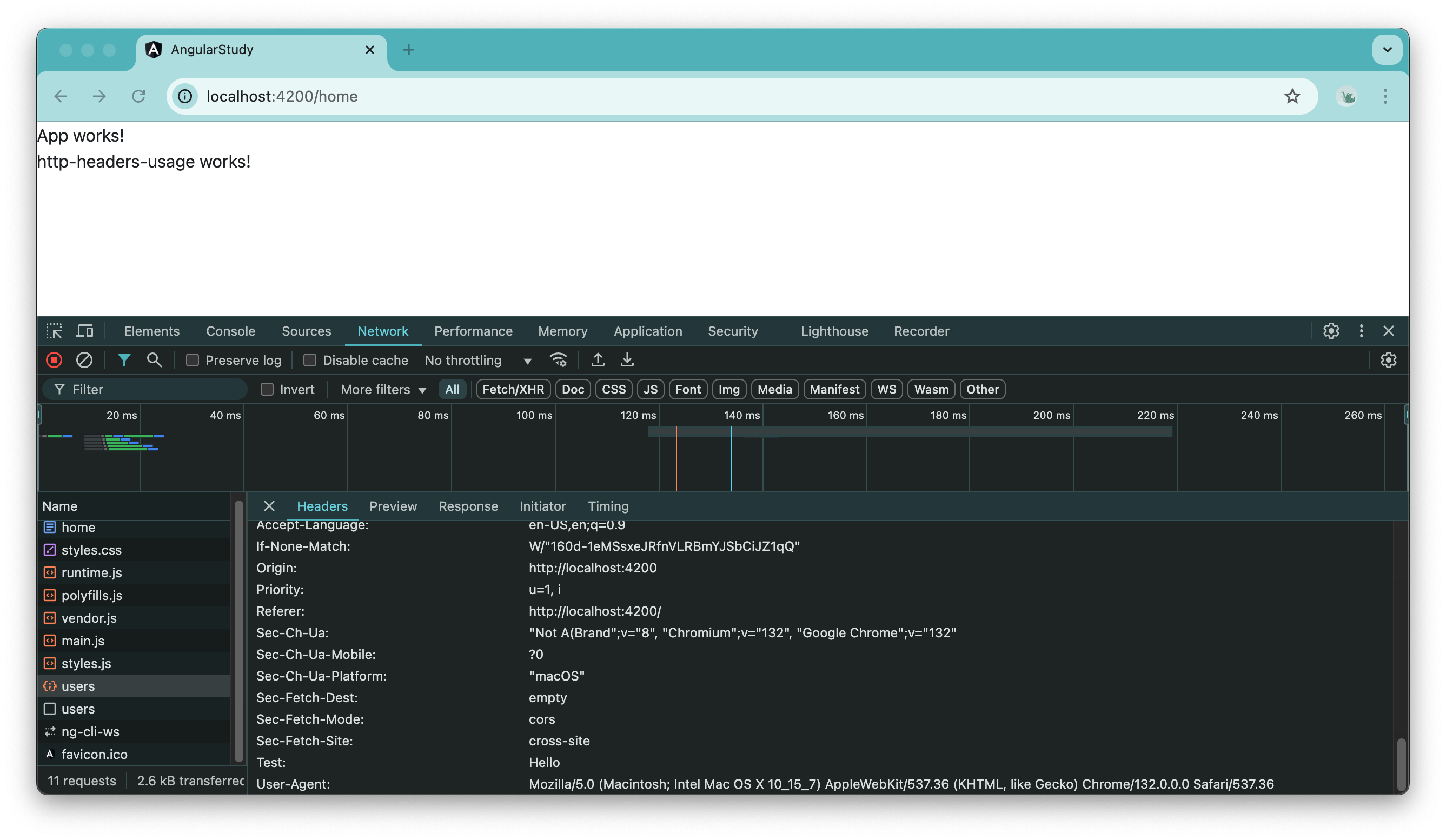This screenshot has height=840, width=1446.
Task: Select the Fetch/XHR filter button
Action: 510,389
